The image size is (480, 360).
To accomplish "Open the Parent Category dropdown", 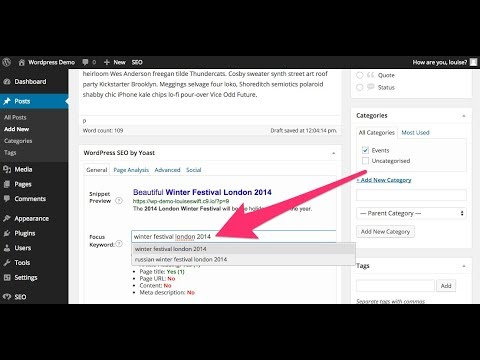I will [411, 213].
